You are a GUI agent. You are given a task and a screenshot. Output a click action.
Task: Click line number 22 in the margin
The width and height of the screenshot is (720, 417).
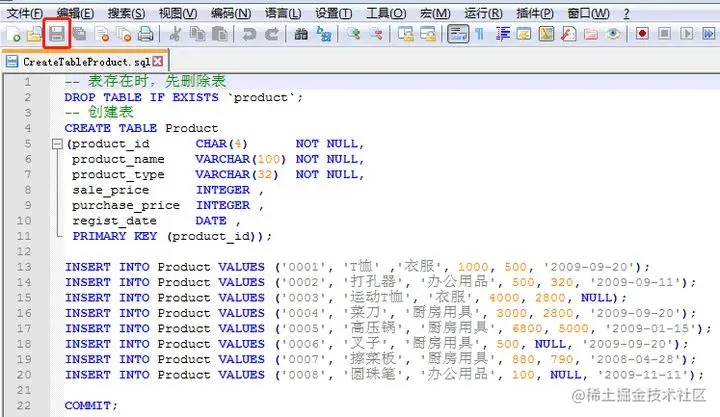(x=24, y=406)
